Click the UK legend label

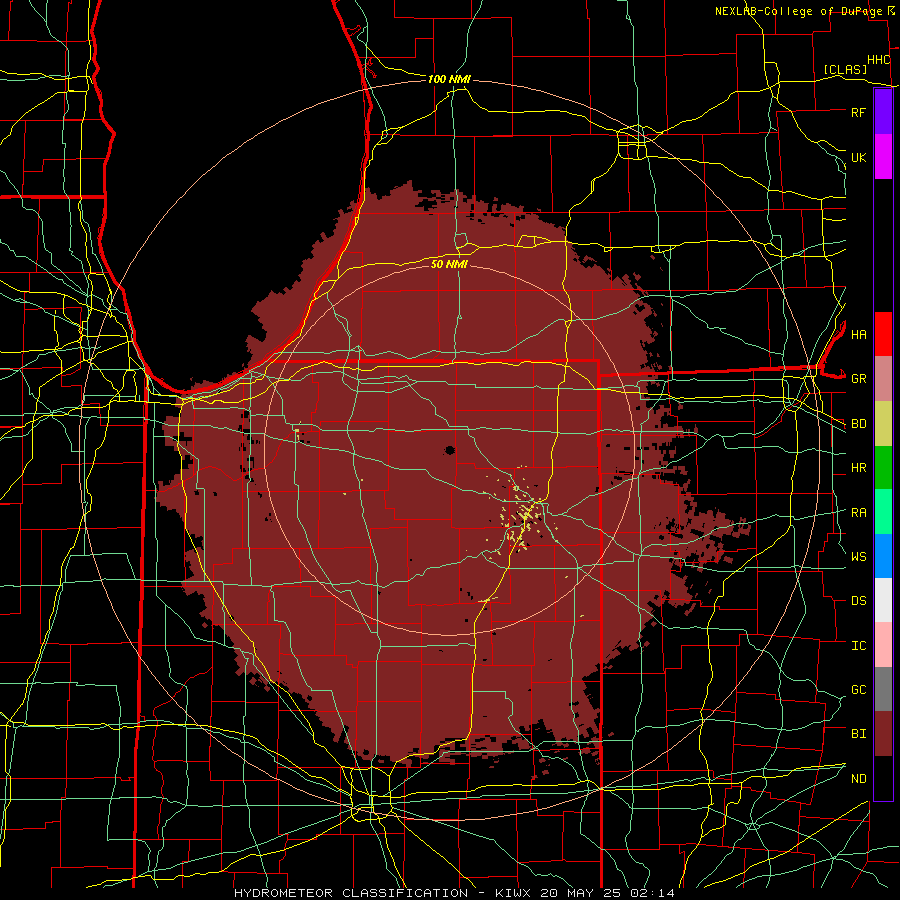[858, 158]
